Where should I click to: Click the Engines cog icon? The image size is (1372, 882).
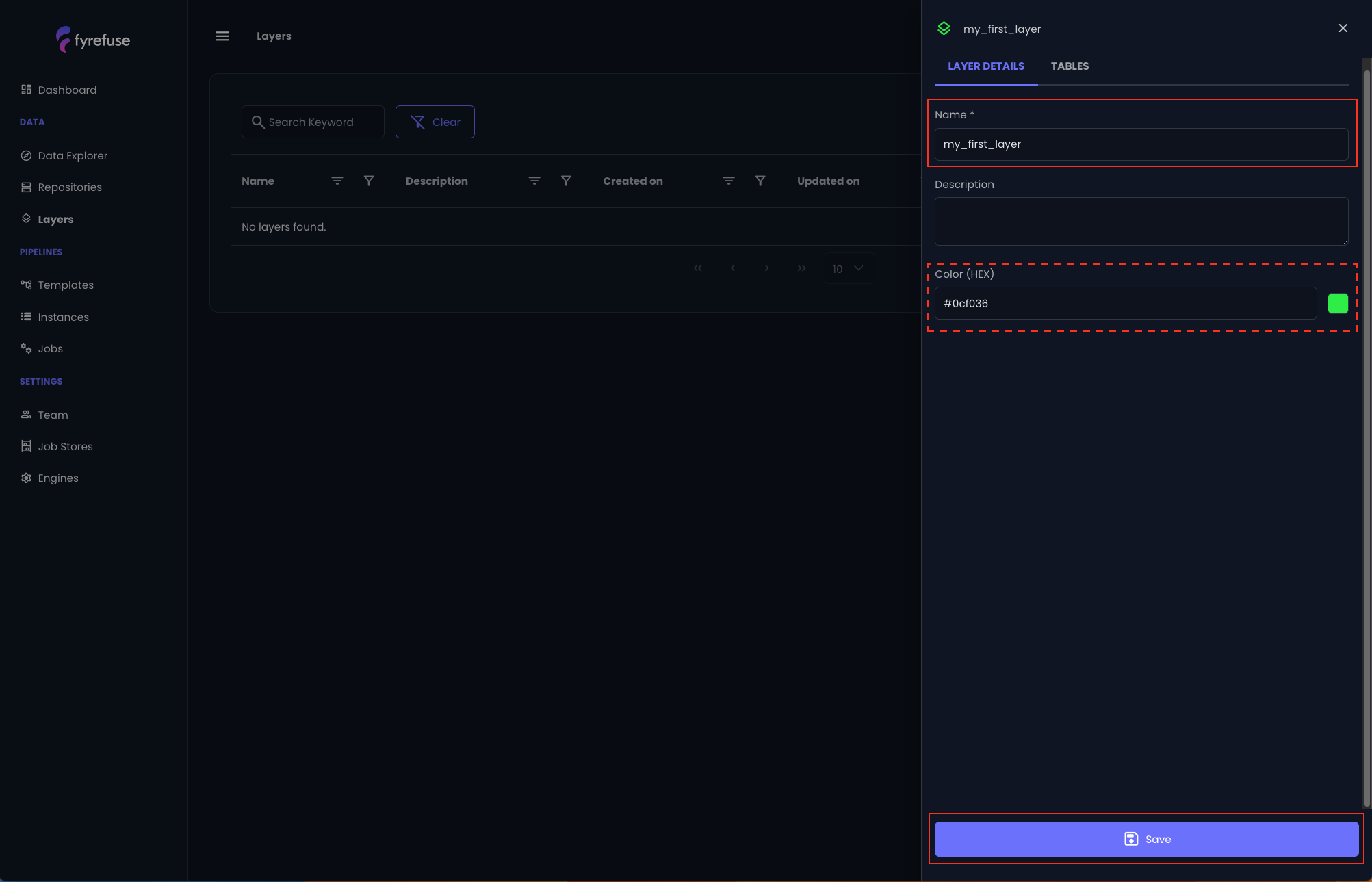coord(26,478)
